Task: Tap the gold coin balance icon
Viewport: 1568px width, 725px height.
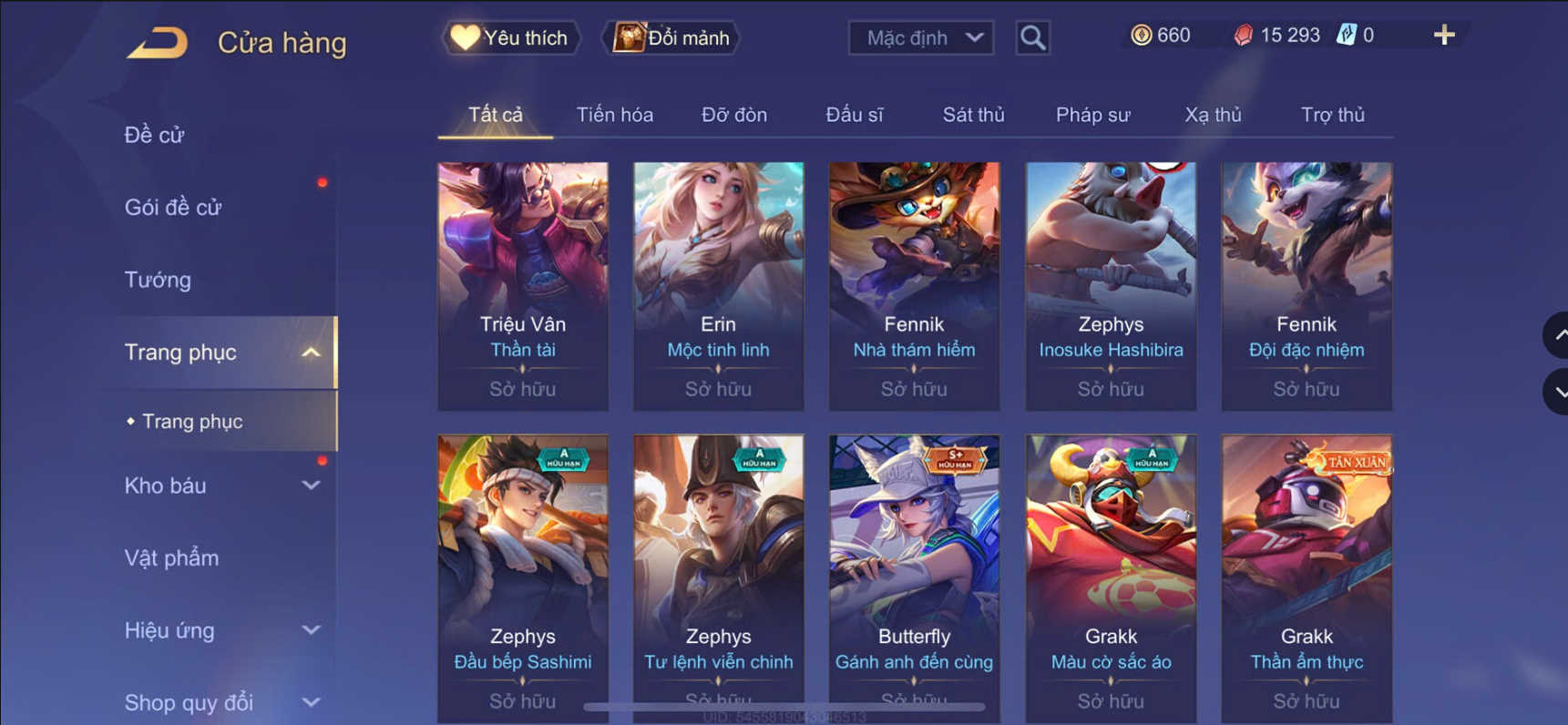Action: pyautogui.click(x=1141, y=36)
